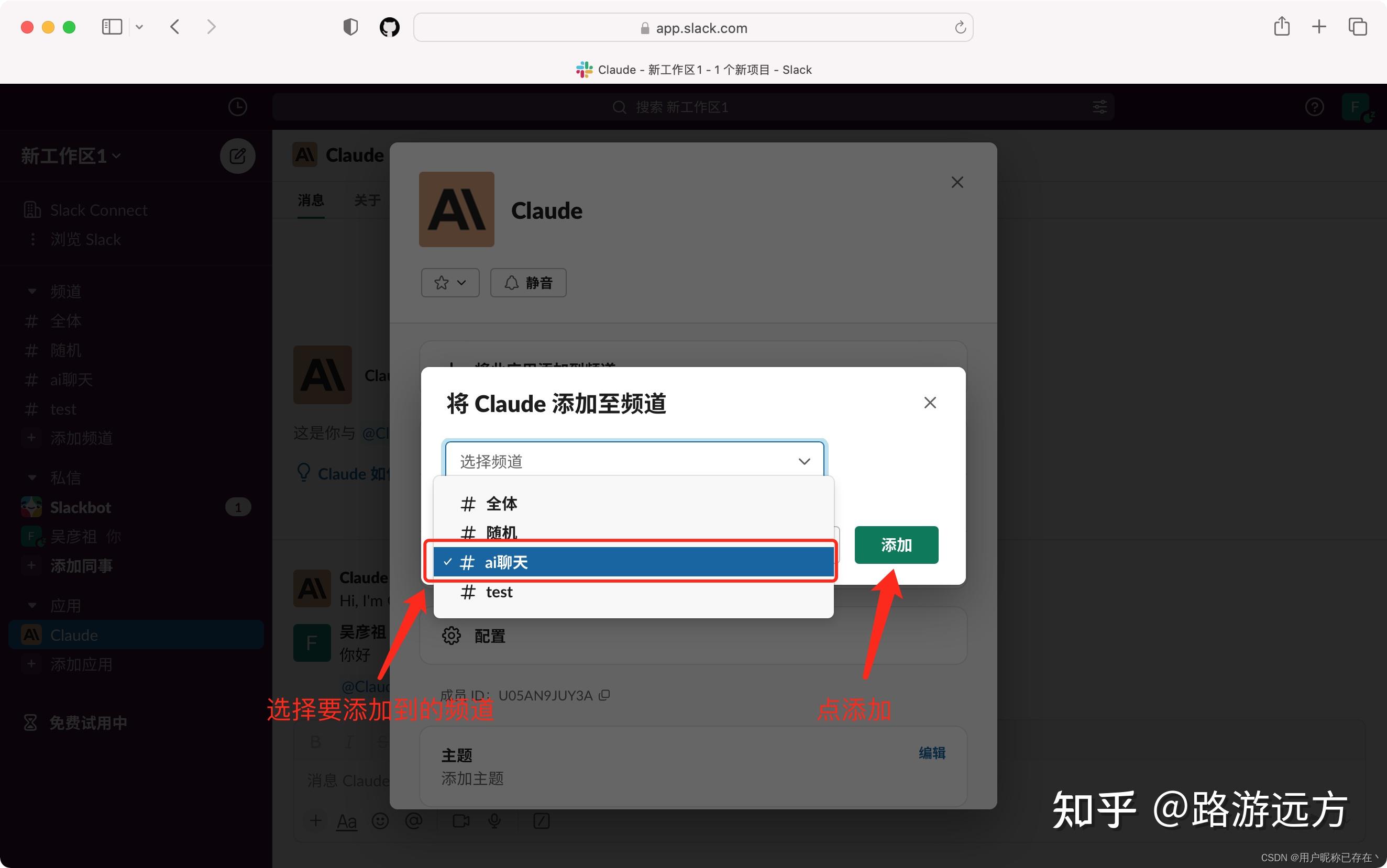Click 编辑 next to 主题
The image size is (1387, 868).
point(931,753)
